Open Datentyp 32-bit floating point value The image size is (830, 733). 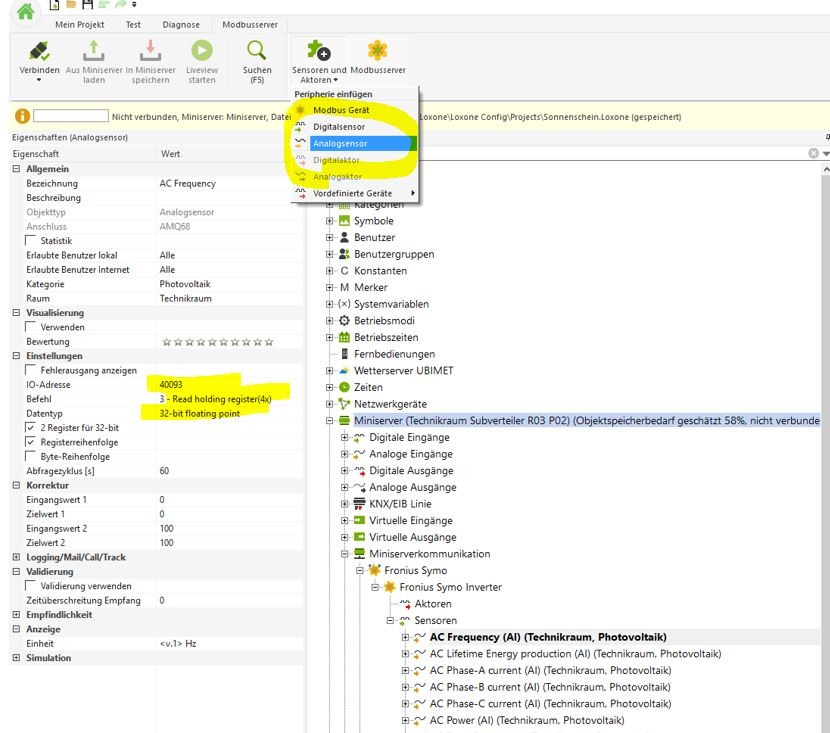click(x=200, y=413)
